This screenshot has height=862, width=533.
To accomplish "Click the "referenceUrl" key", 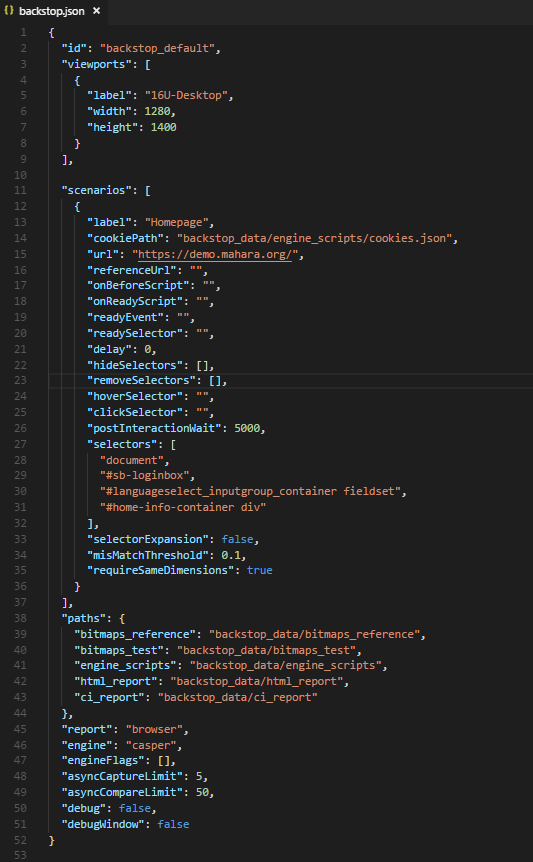I will [x=131, y=270].
